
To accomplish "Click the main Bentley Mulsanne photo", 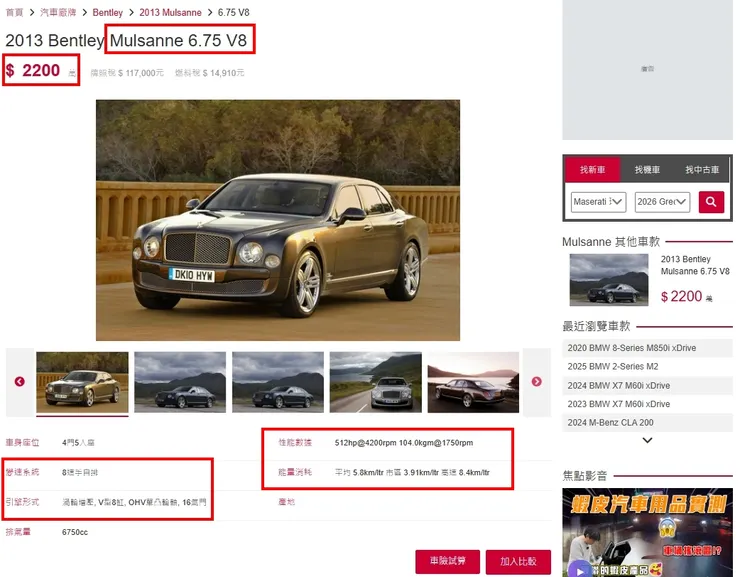I will [x=278, y=220].
